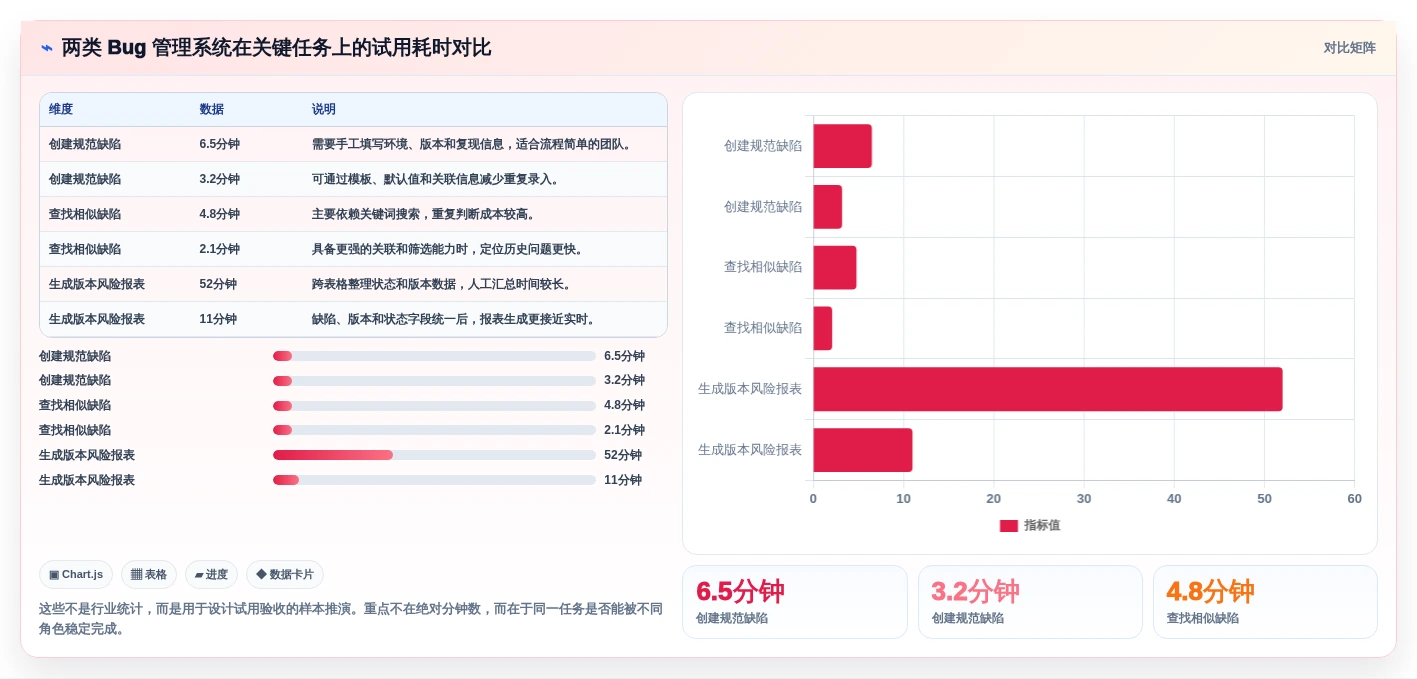Click the shorter 生成版本风险报表 chart bar
The image size is (1417, 679).
(x=863, y=450)
